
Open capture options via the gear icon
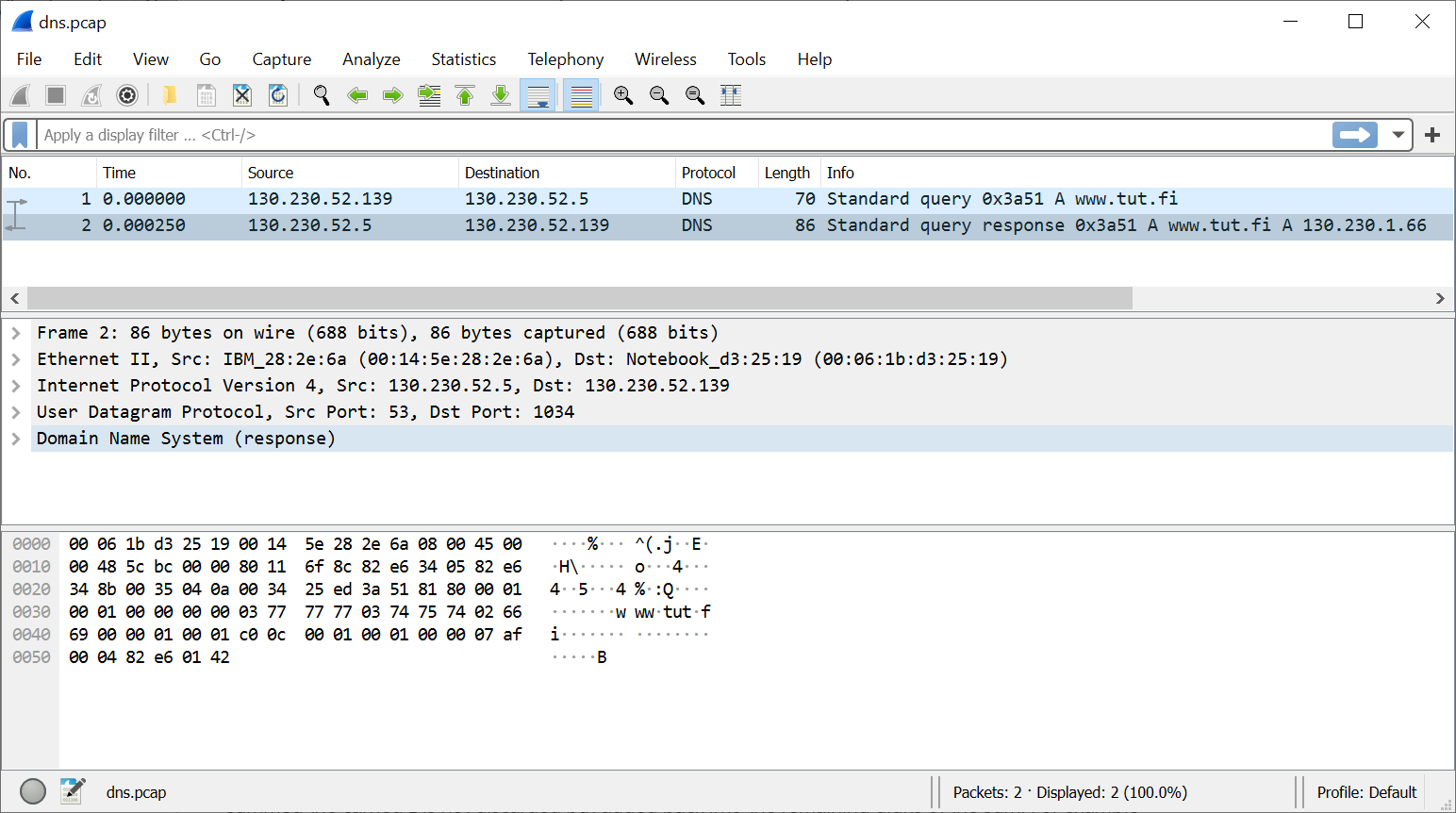pyautogui.click(x=127, y=94)
